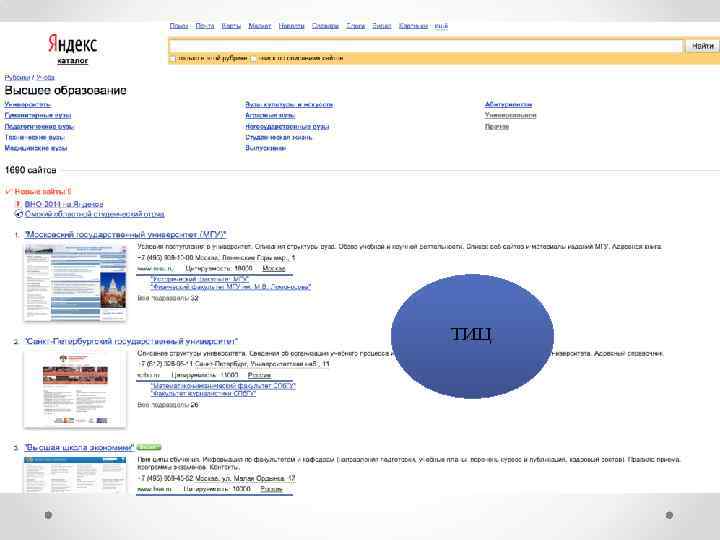Open the MGU site thumbnail preview
This screenshot has width=720, height=540.
[75, 282]
